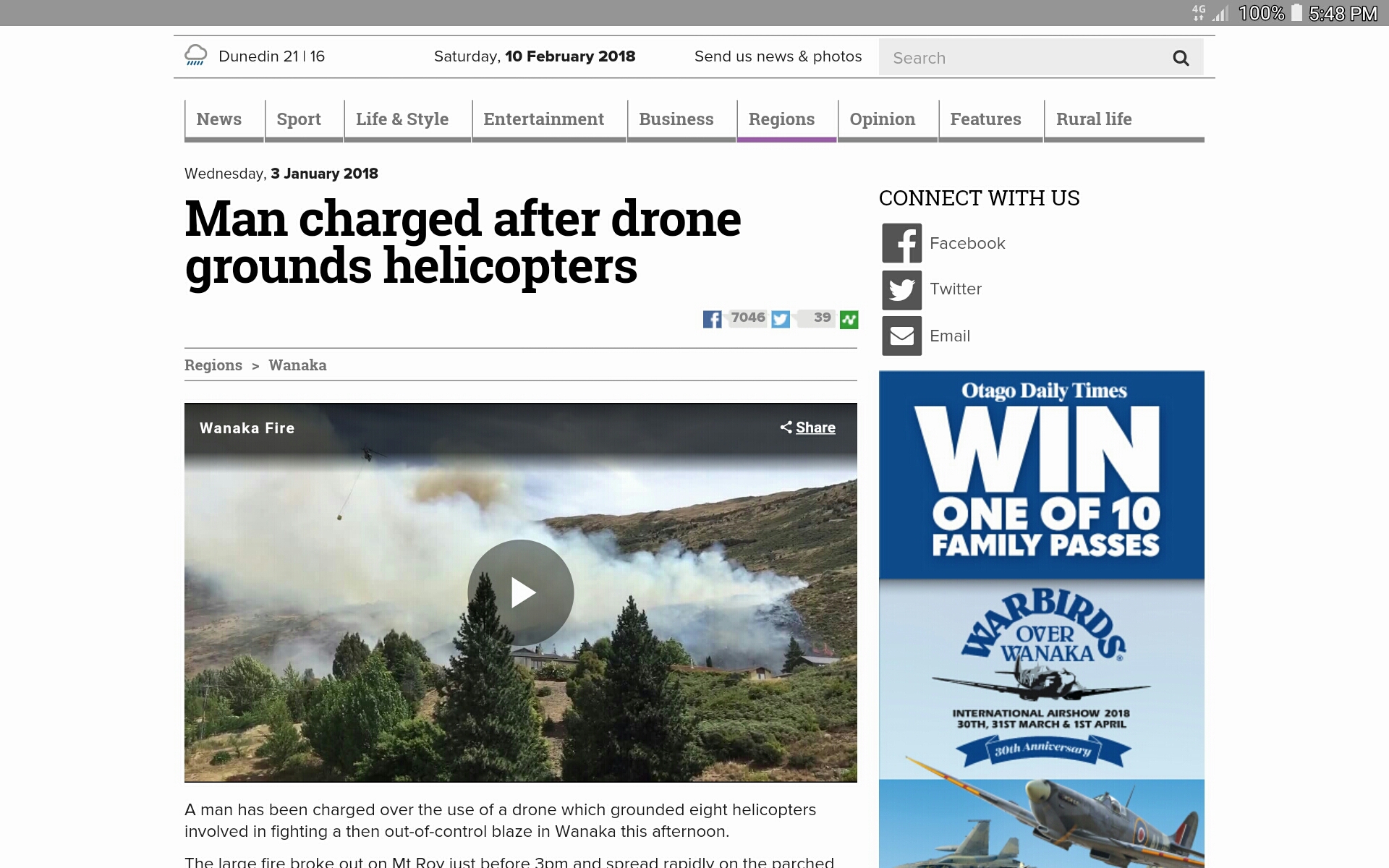Click the search magnifier icon
1389x868 pixels.
pos(1181,58)
